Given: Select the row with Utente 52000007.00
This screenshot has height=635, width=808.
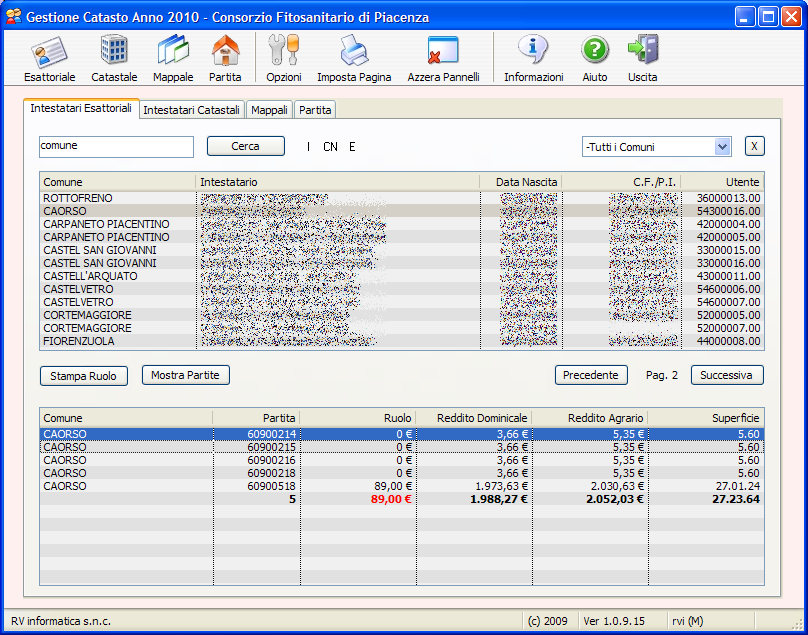Looking at the screenshot, I should point(402,328).
